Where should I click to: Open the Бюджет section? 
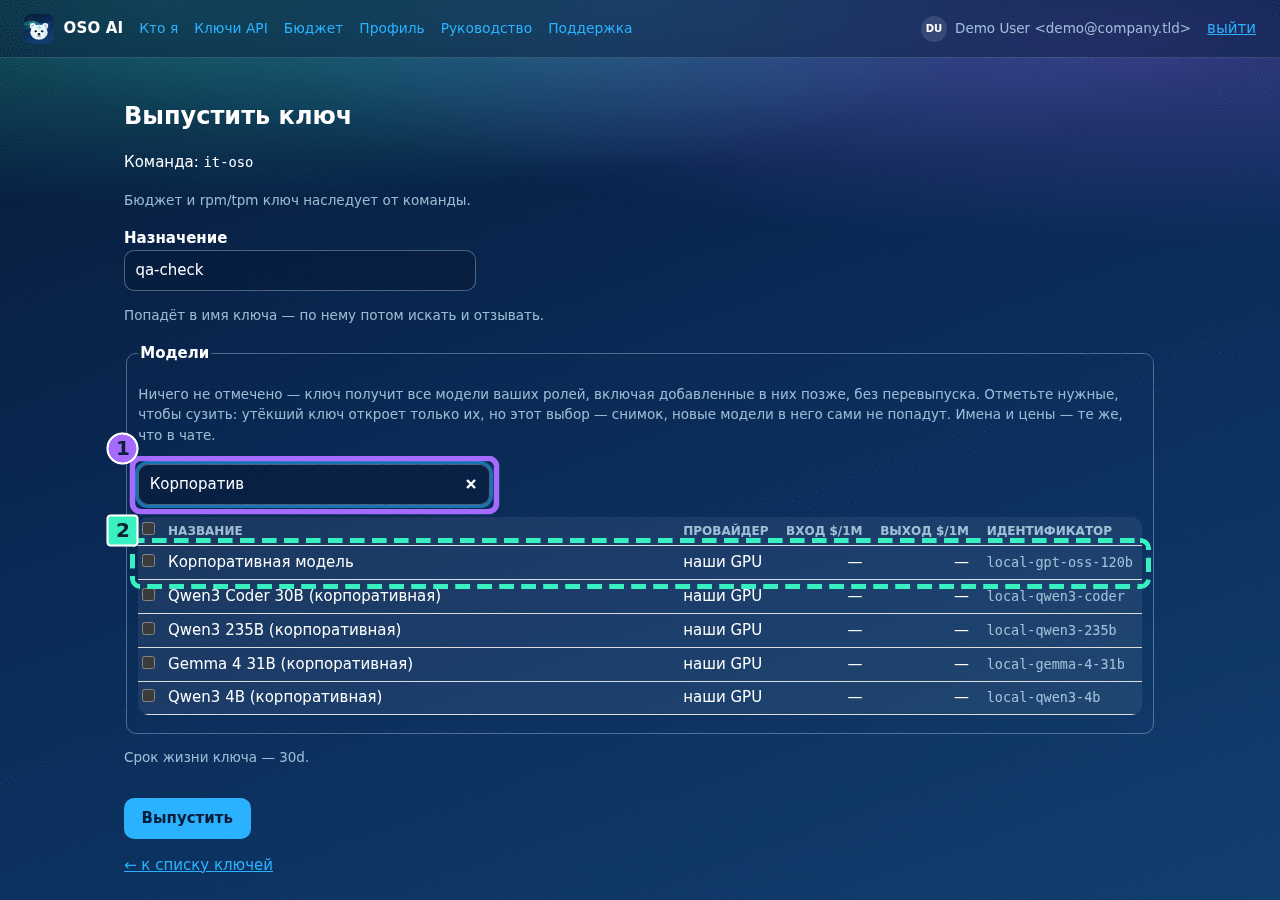pyautogui.click(x=313, y=28)
